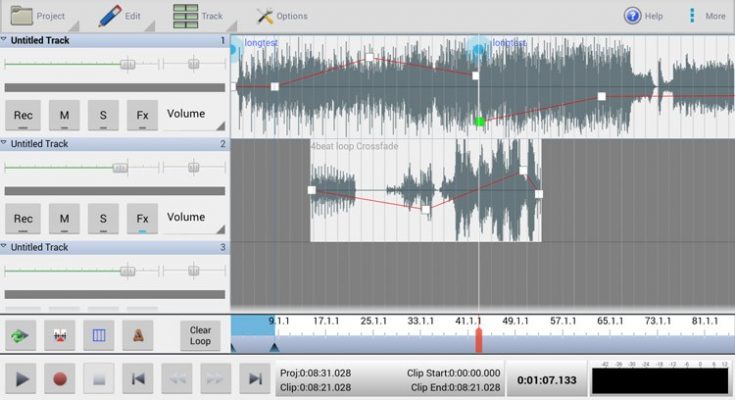Click the Clear Loop button

pyautogui.click(x=200, y=335)
